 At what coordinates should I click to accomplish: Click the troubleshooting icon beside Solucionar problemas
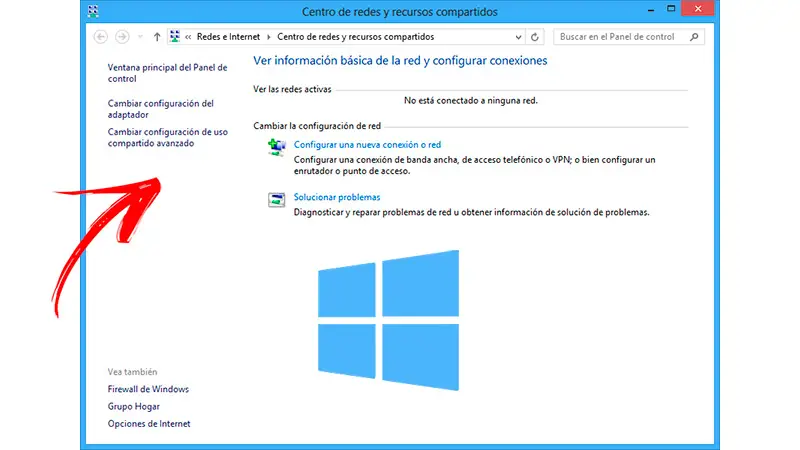[x=277, y=199]
